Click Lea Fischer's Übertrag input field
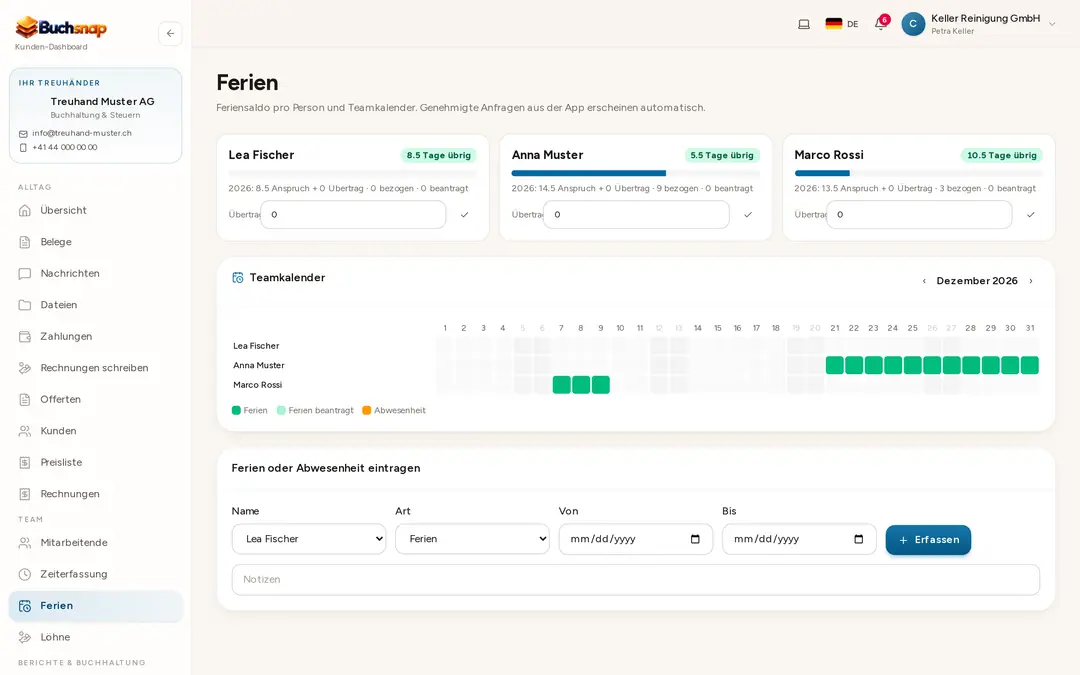 [x=353, y=215]
